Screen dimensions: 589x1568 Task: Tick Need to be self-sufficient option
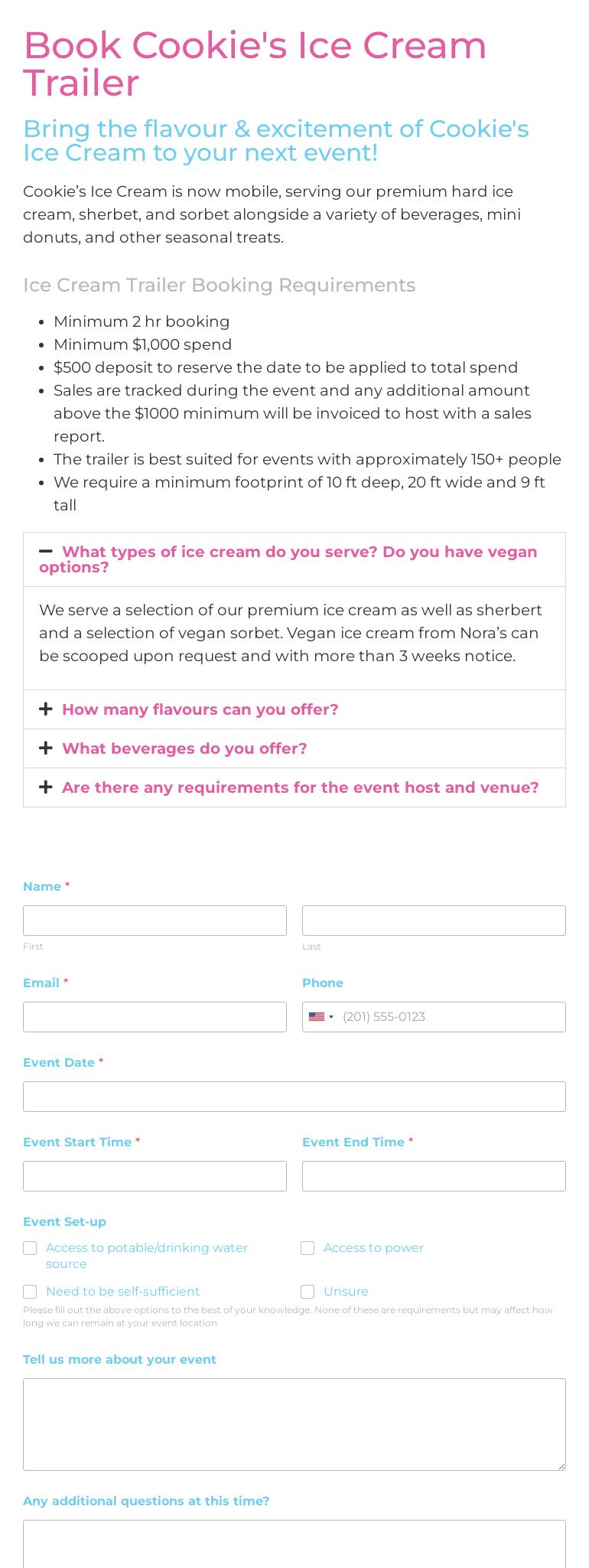click(x=30, y=1292)
